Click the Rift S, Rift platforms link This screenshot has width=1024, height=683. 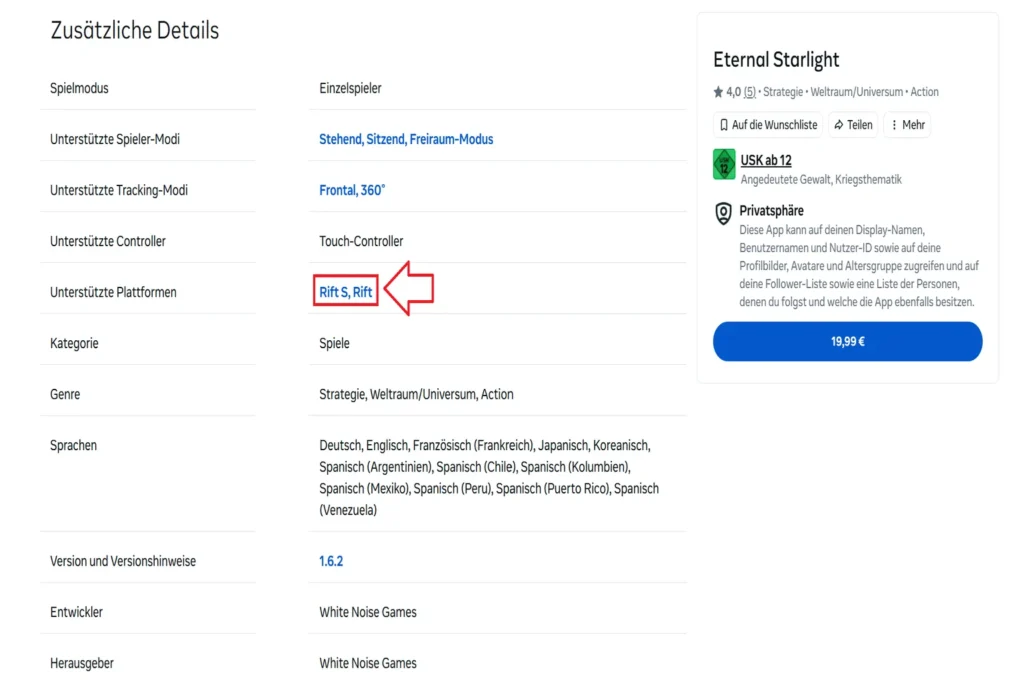click(x=345, y=292)
